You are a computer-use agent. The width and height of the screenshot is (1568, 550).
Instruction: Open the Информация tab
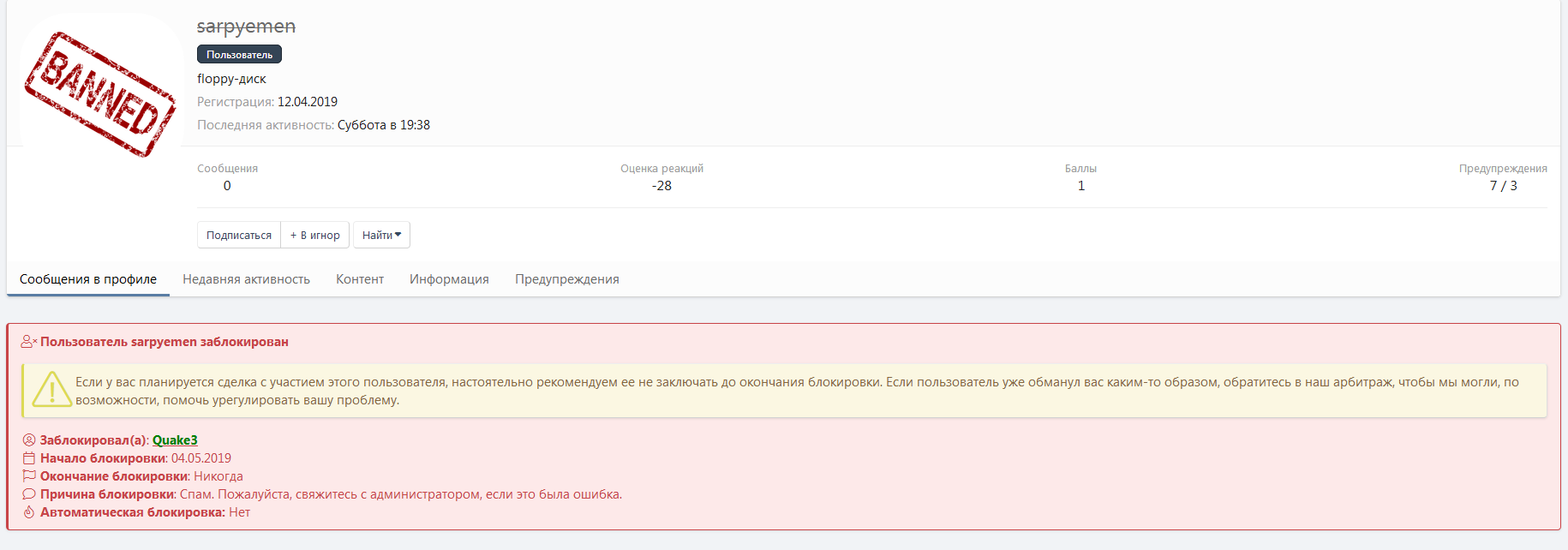coord(449,279)
